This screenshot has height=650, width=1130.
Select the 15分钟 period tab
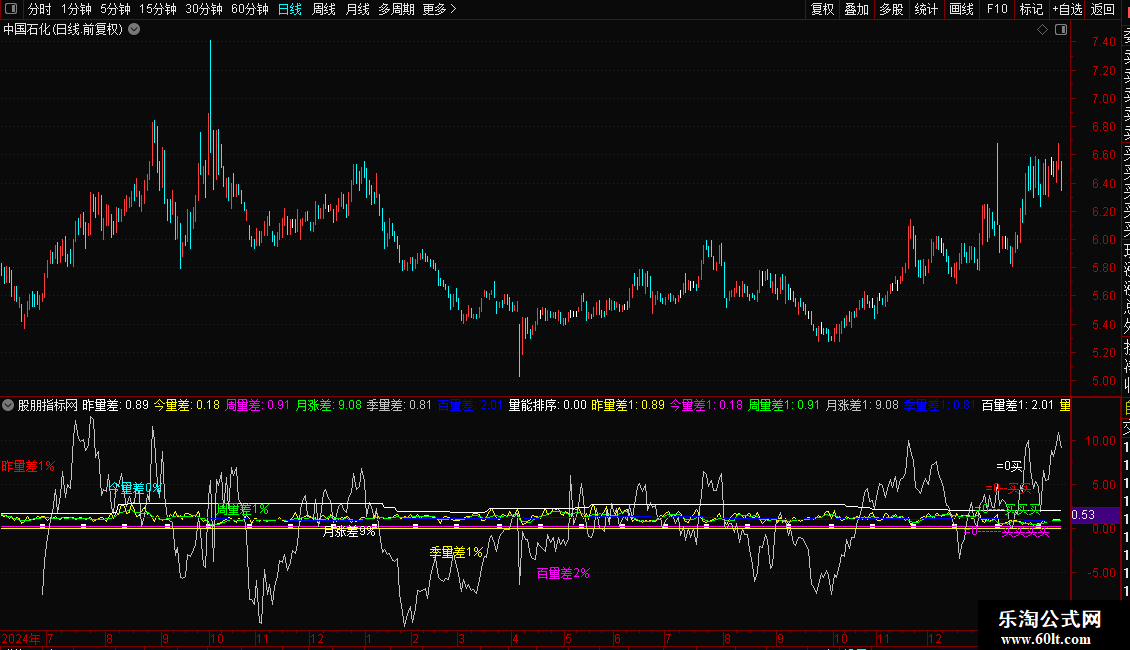158,9
